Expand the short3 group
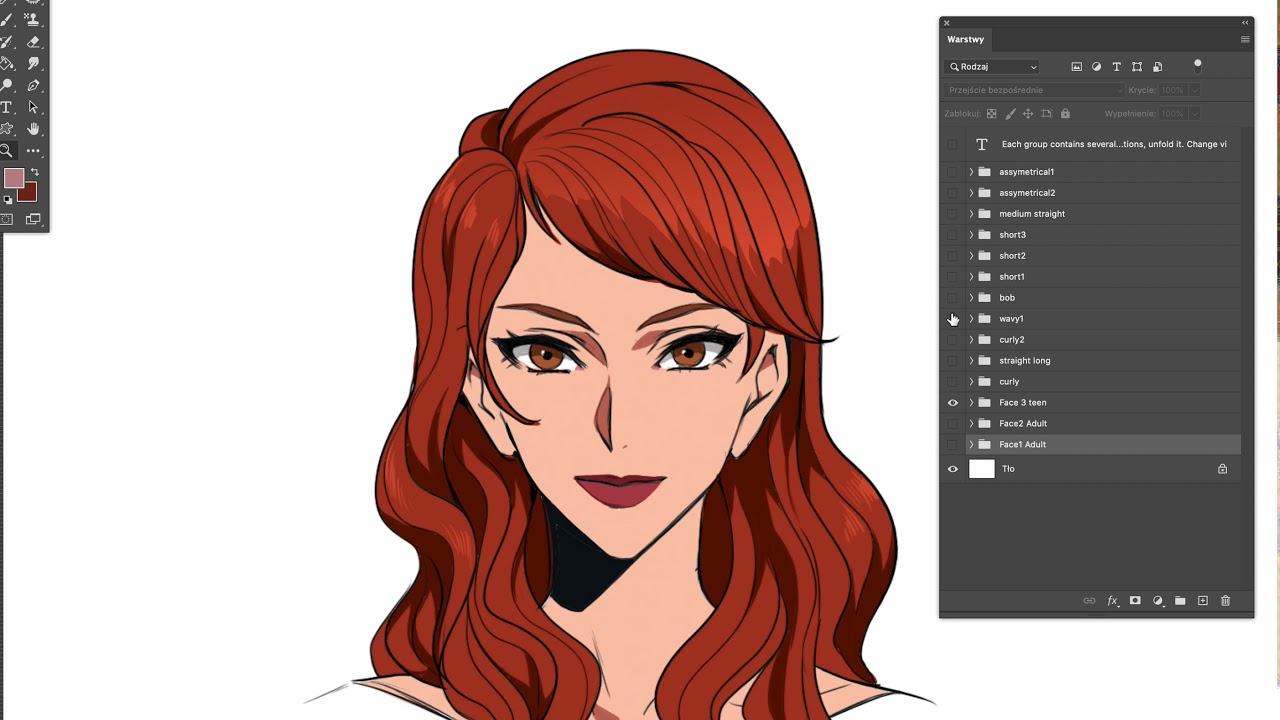1280x720 pixels. [x=971, y=235]
